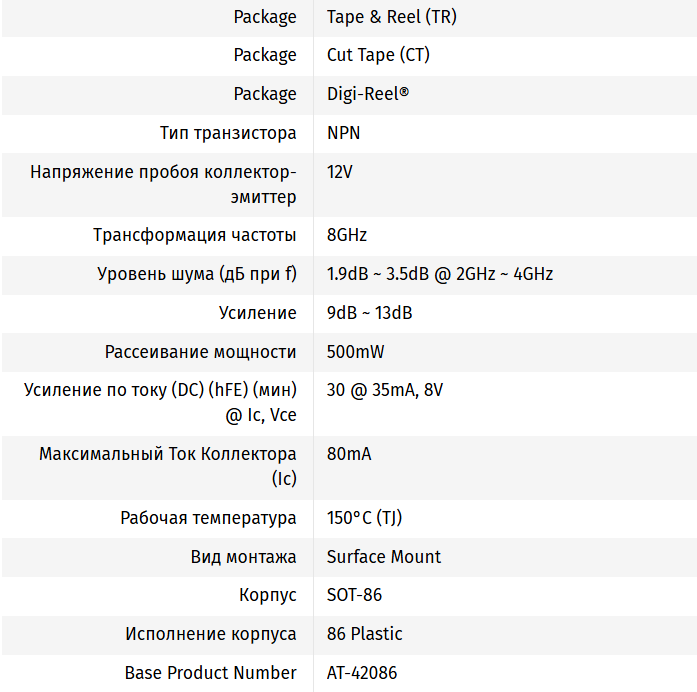Click the 8GHz frequency value
697x692 pixels.
(x=347, y=236)
